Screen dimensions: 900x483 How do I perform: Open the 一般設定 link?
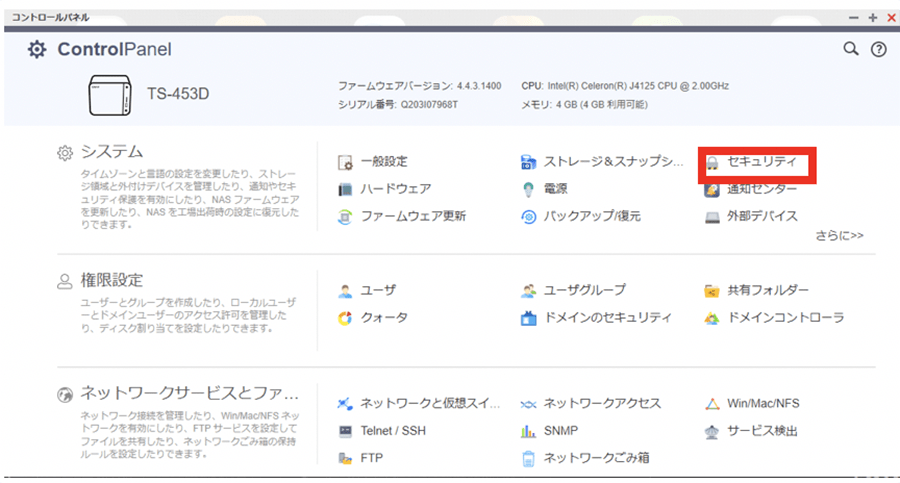pos(384,162)
